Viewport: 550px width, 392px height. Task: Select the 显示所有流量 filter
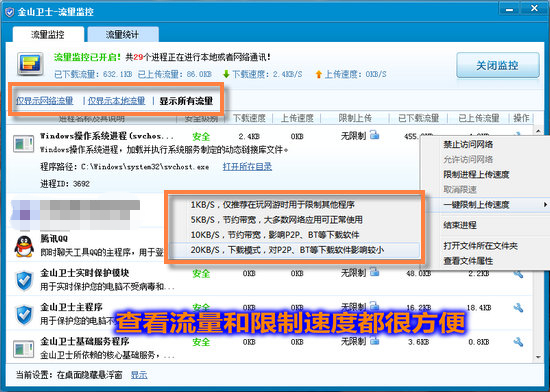pyautogui.click(x=186, y=101)
